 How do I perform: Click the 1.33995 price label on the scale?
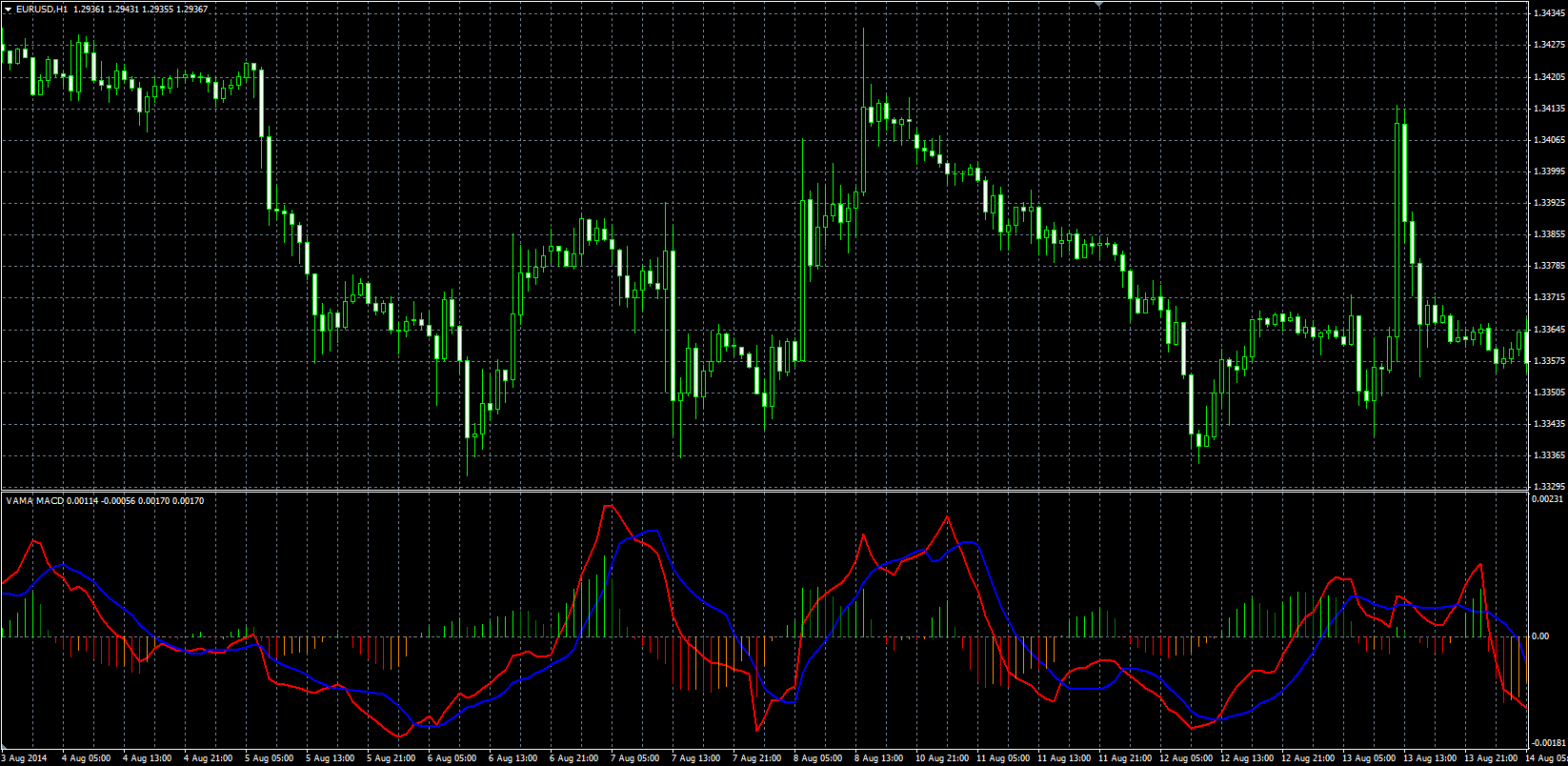click(1549, 171)
